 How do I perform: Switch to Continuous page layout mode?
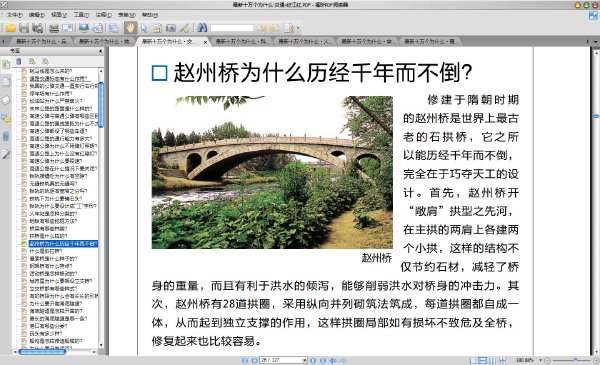coord(483,360)
